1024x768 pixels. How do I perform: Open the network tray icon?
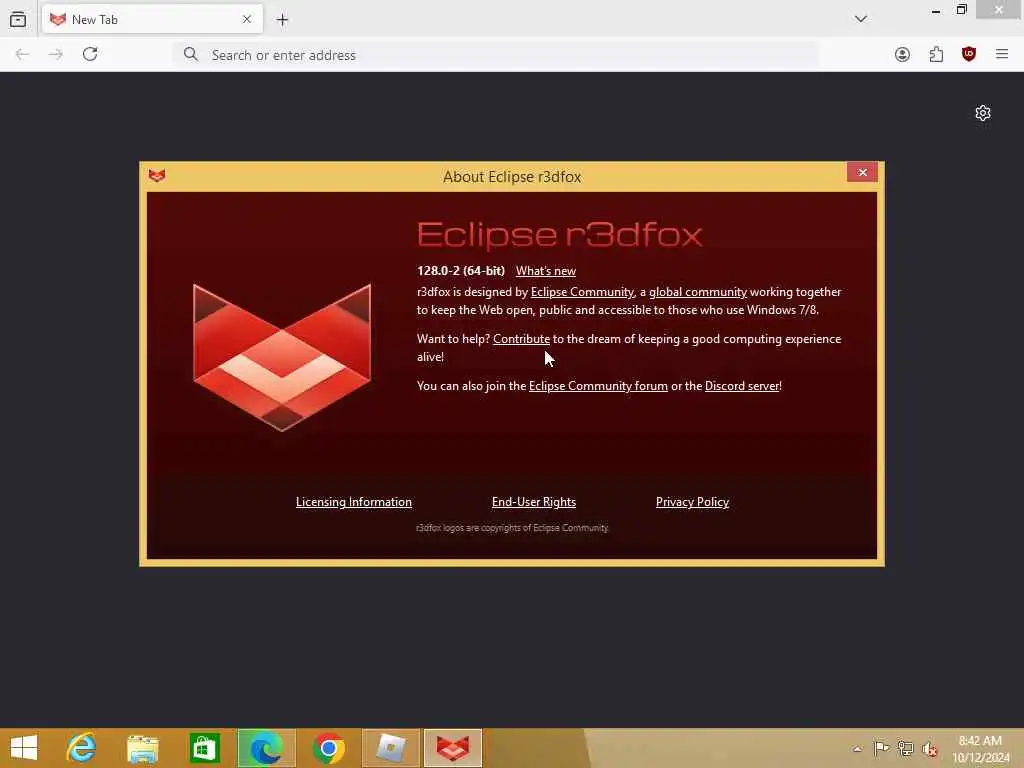(905, 749)
